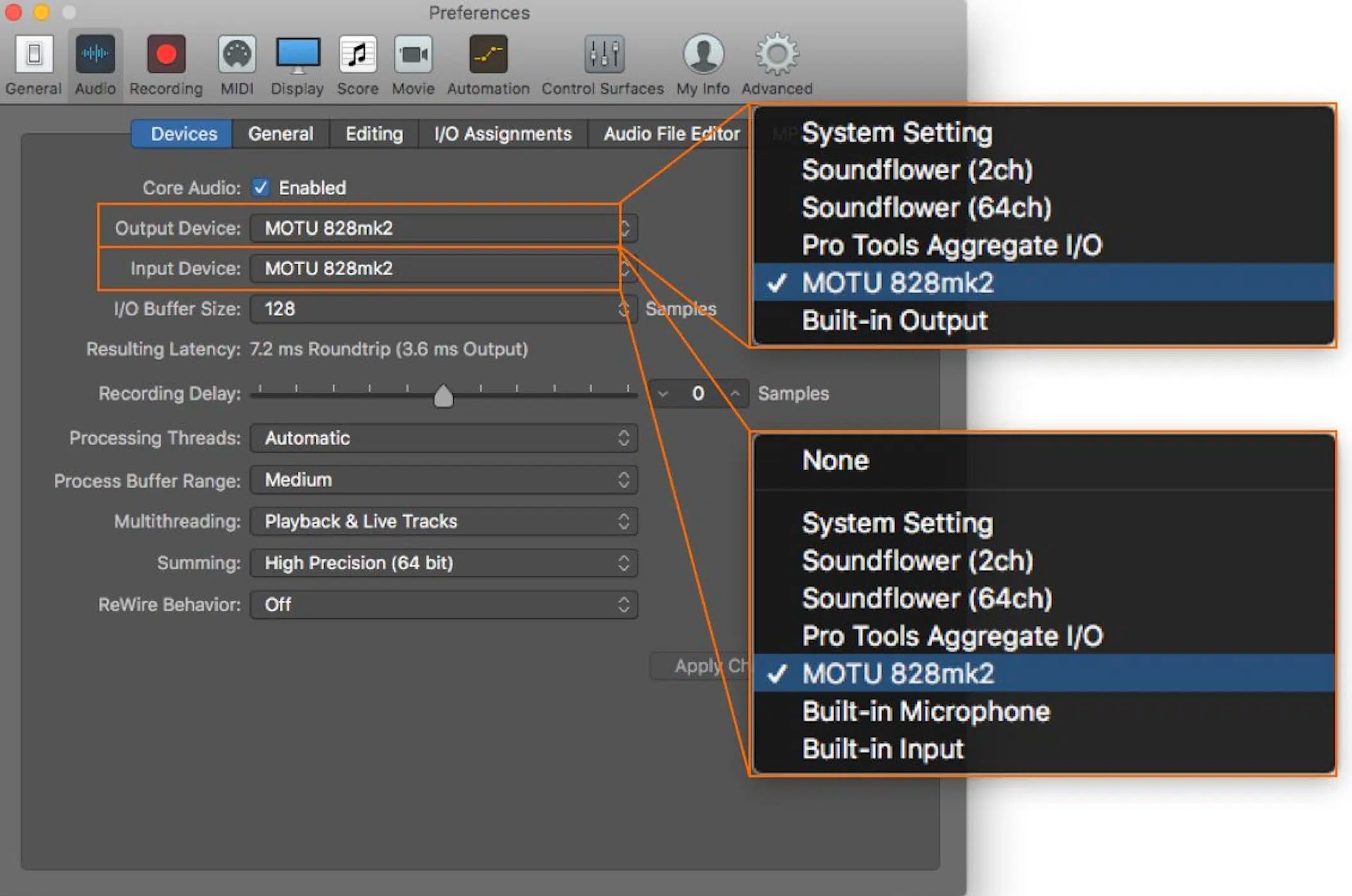The height and width of the screenshot is (896, 1352).
Task: Open the Audio preferences icon
Action: 94,61
